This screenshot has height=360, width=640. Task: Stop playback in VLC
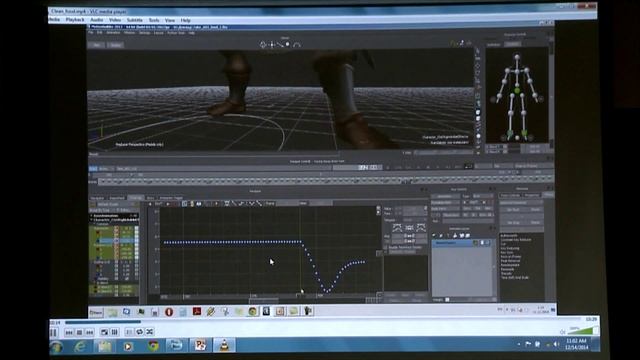pos(80,332)
